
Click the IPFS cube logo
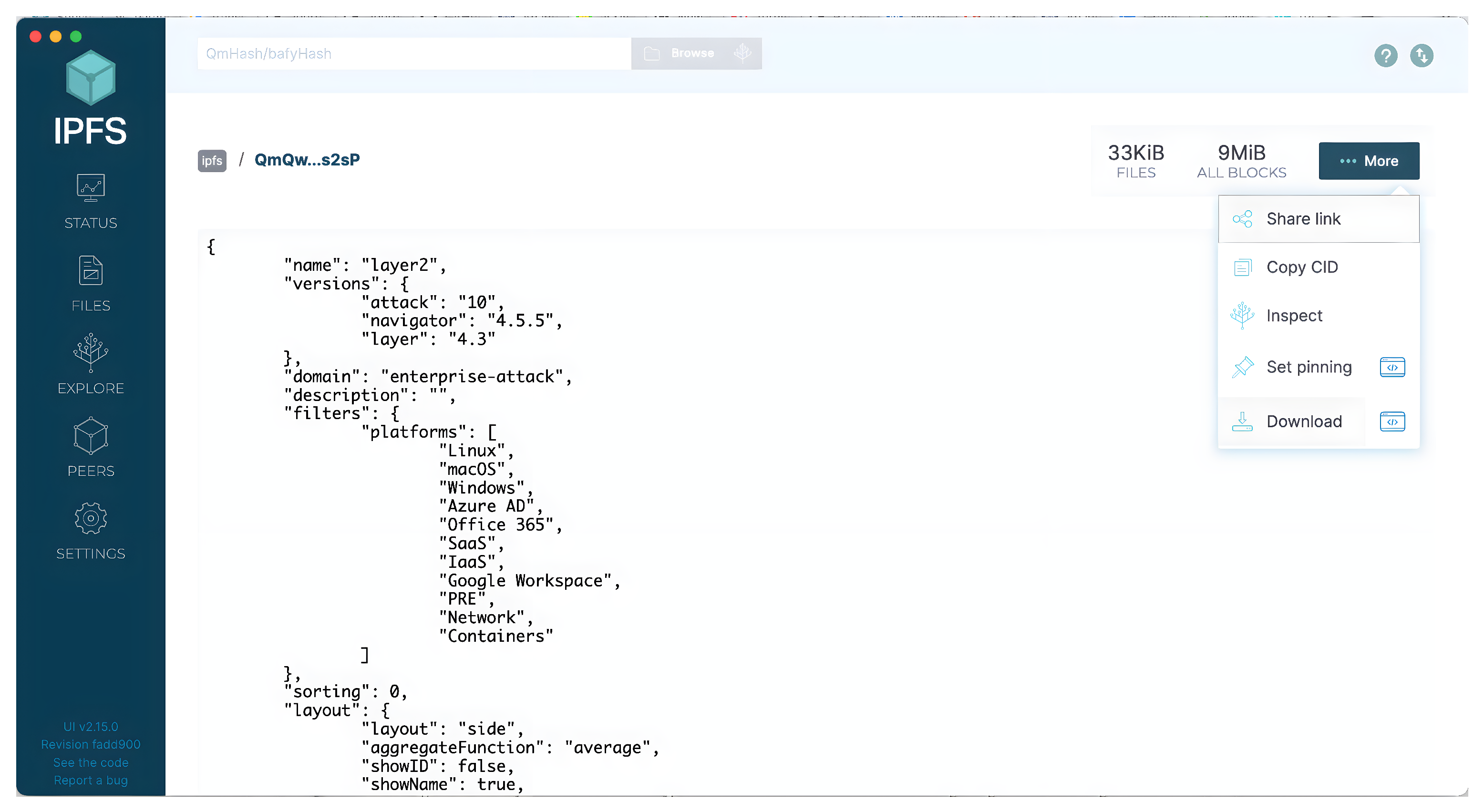(91, 78)
